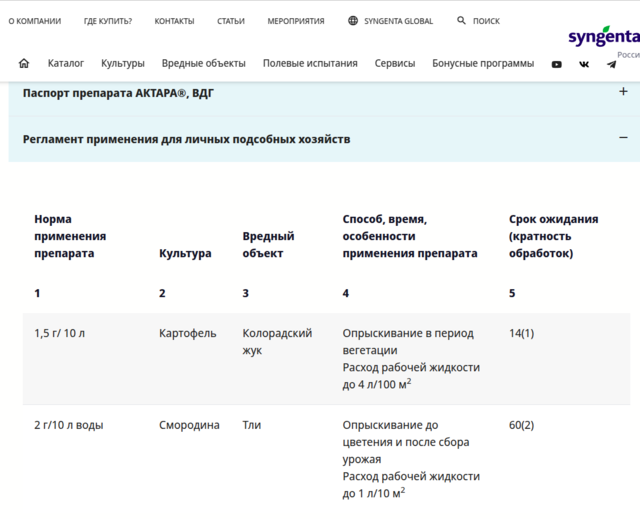The width and height of the screenshot is (640, 519).
Task: Click the ПОИСК search text
Action: pos(486,21)
